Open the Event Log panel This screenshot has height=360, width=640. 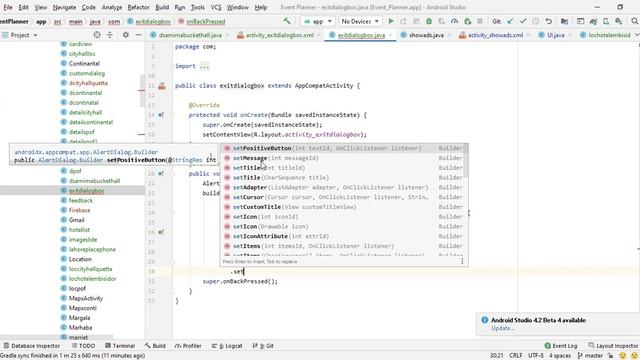(x=560, y=346)
